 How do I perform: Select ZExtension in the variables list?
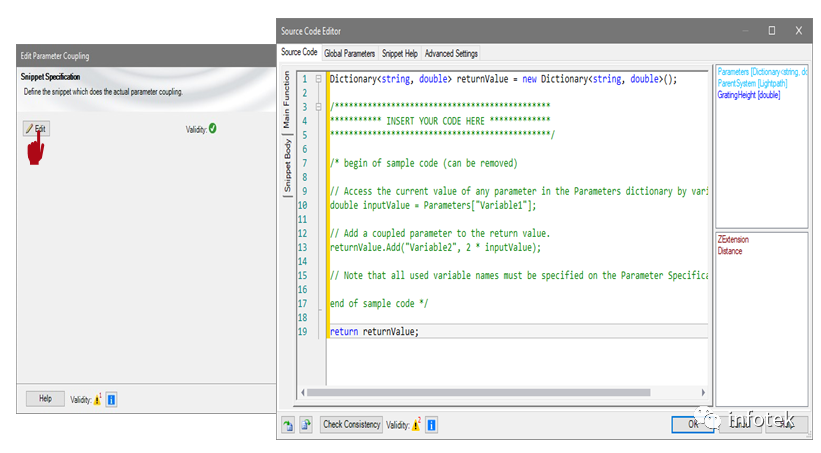click(733, 239)
